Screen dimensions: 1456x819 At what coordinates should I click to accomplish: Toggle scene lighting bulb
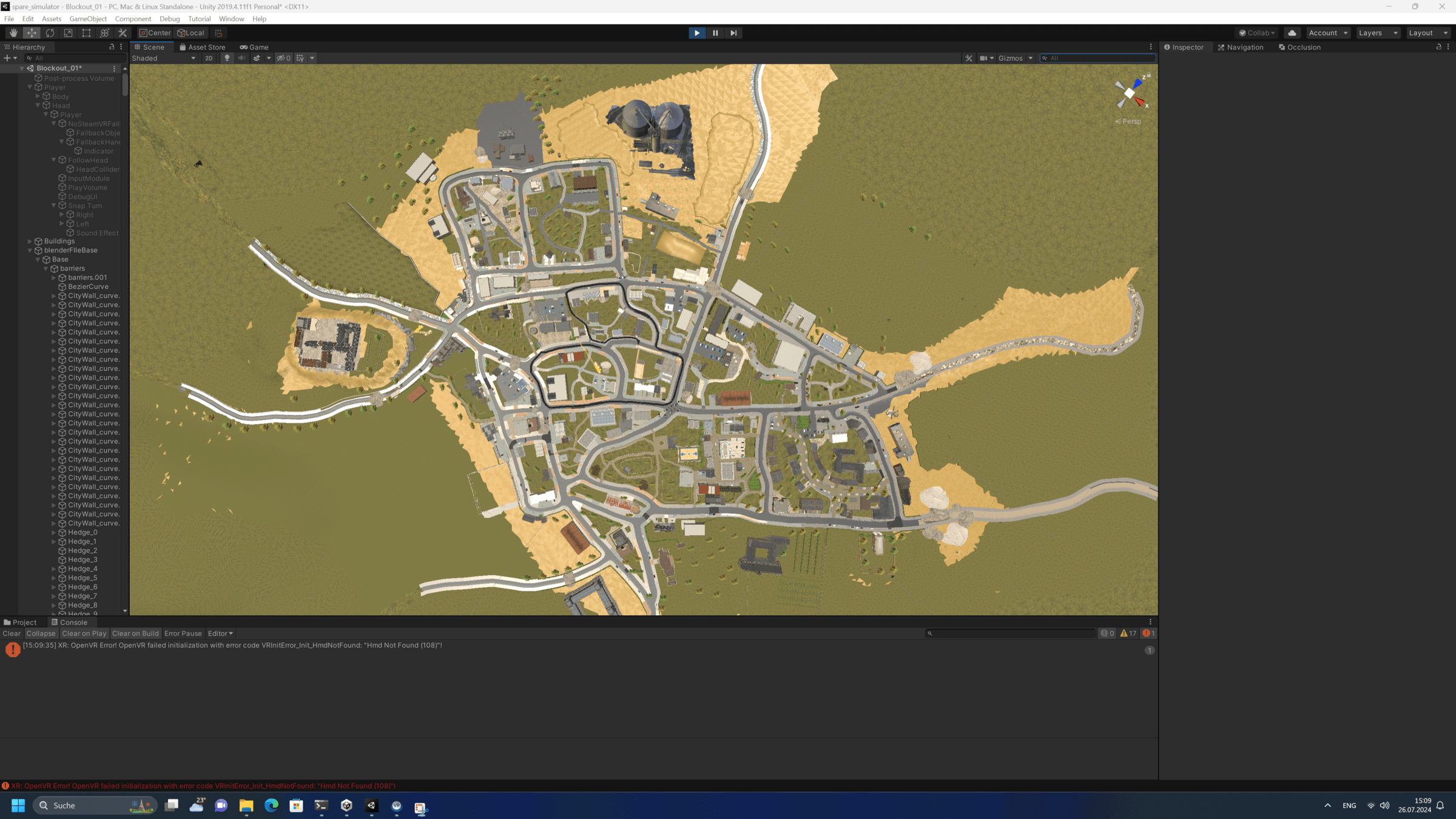pyautogui.click(x=227, y=58)
